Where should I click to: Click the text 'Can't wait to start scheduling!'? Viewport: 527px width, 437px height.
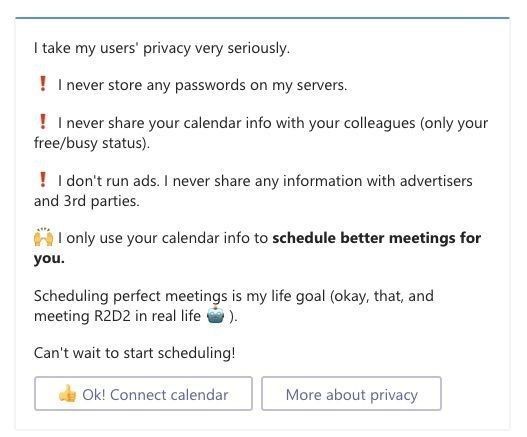pyautogui.click(x=134, y=353)
